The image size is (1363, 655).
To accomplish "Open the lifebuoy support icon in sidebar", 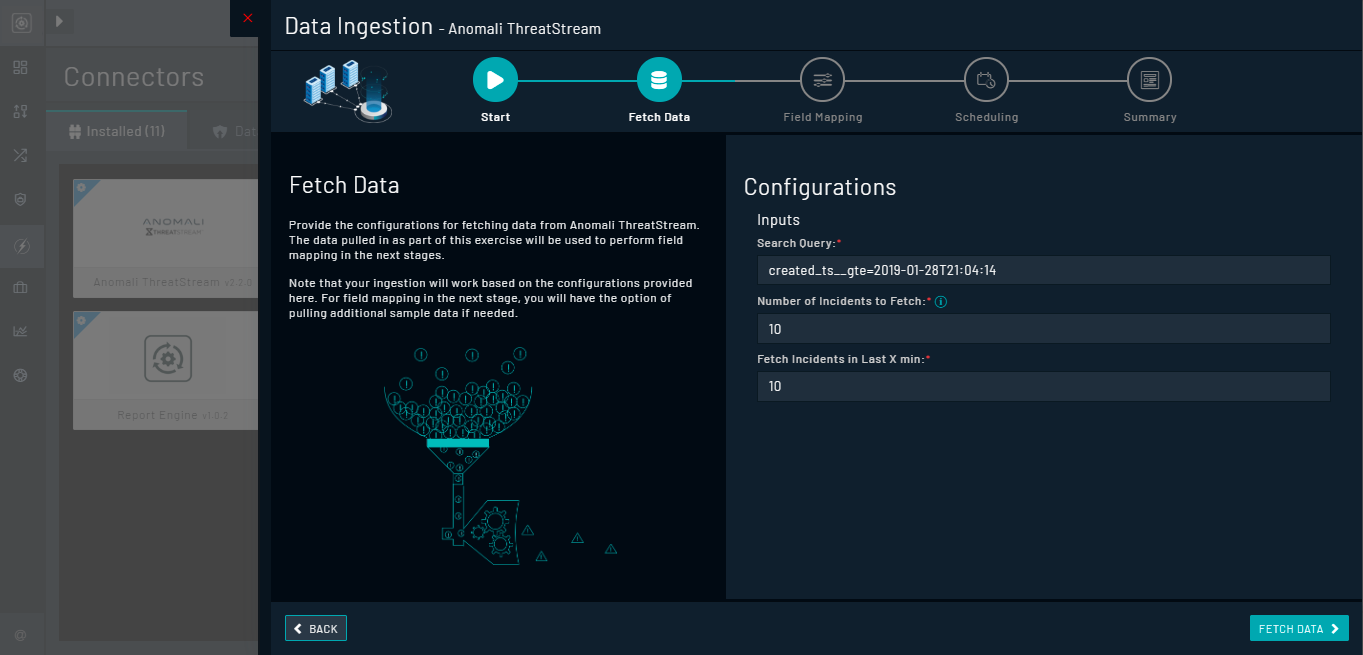I will [20, 375].
